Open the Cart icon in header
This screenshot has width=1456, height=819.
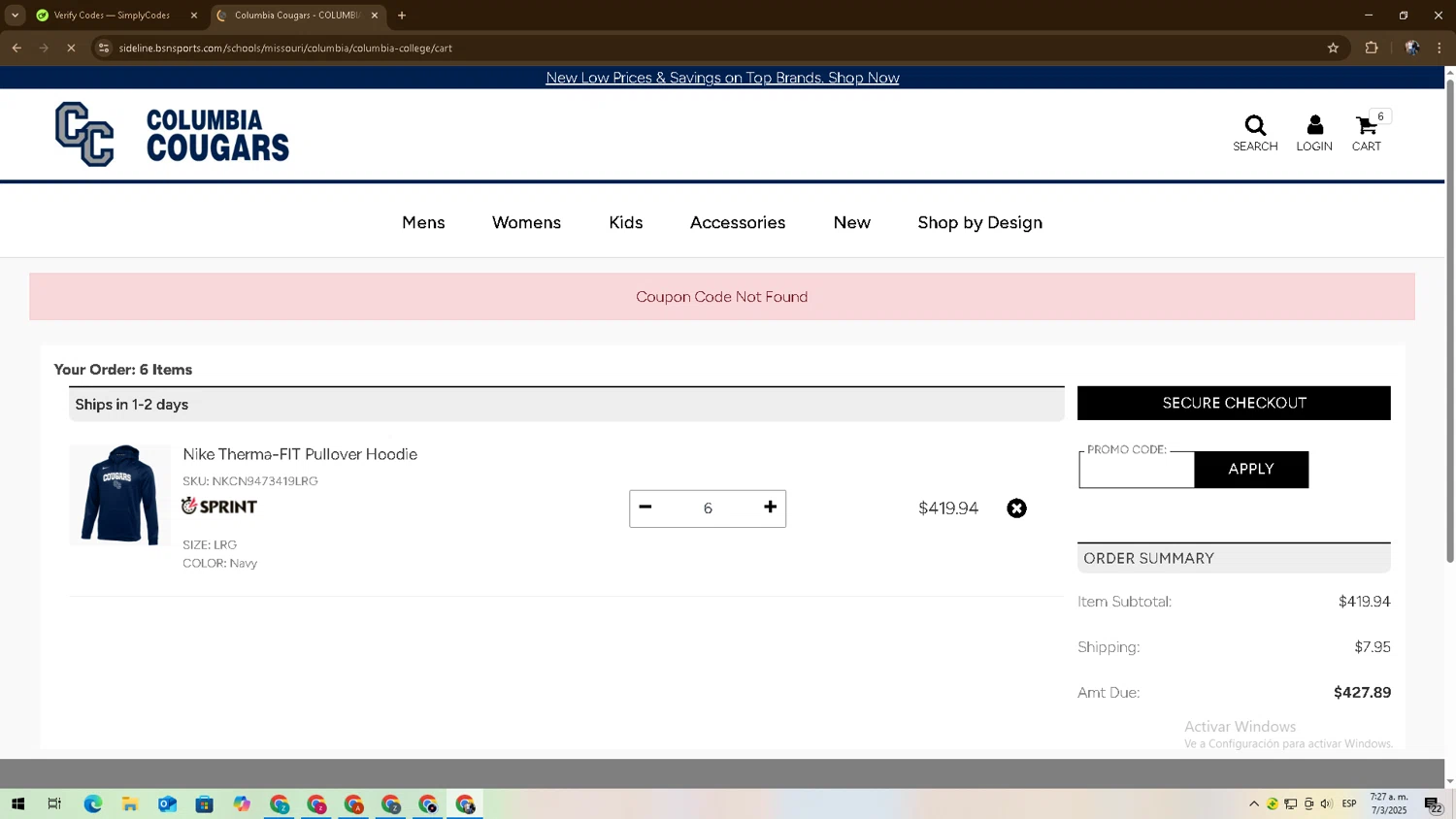tap(1367, 133)
